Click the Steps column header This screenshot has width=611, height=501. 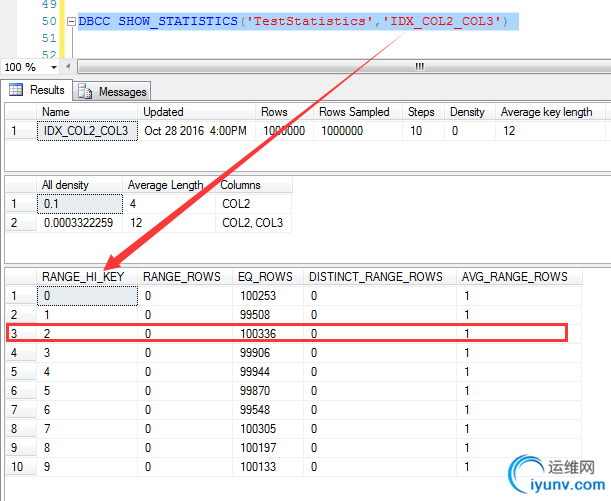tap(424, 112)
